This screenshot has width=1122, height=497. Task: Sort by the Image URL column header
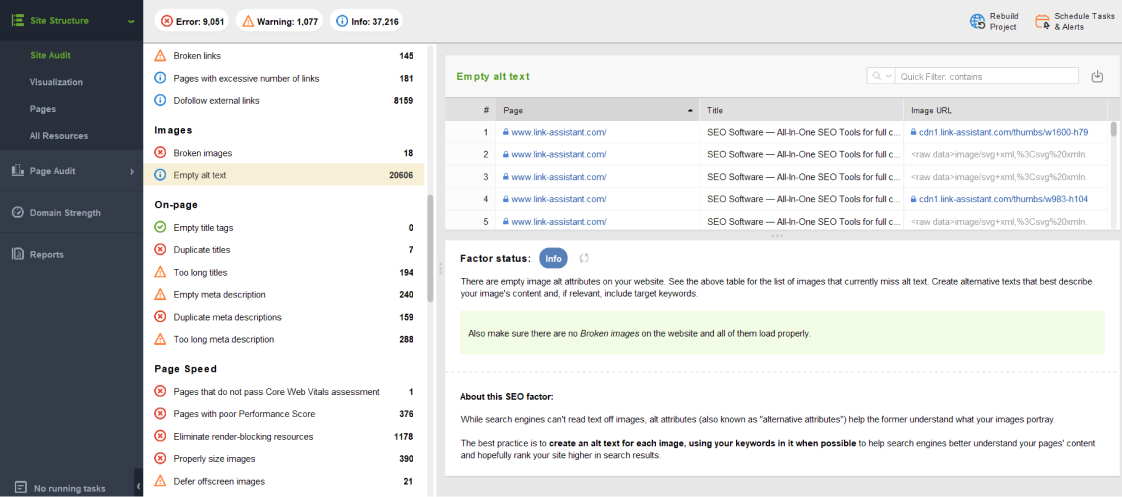[x=1005, y=111]
